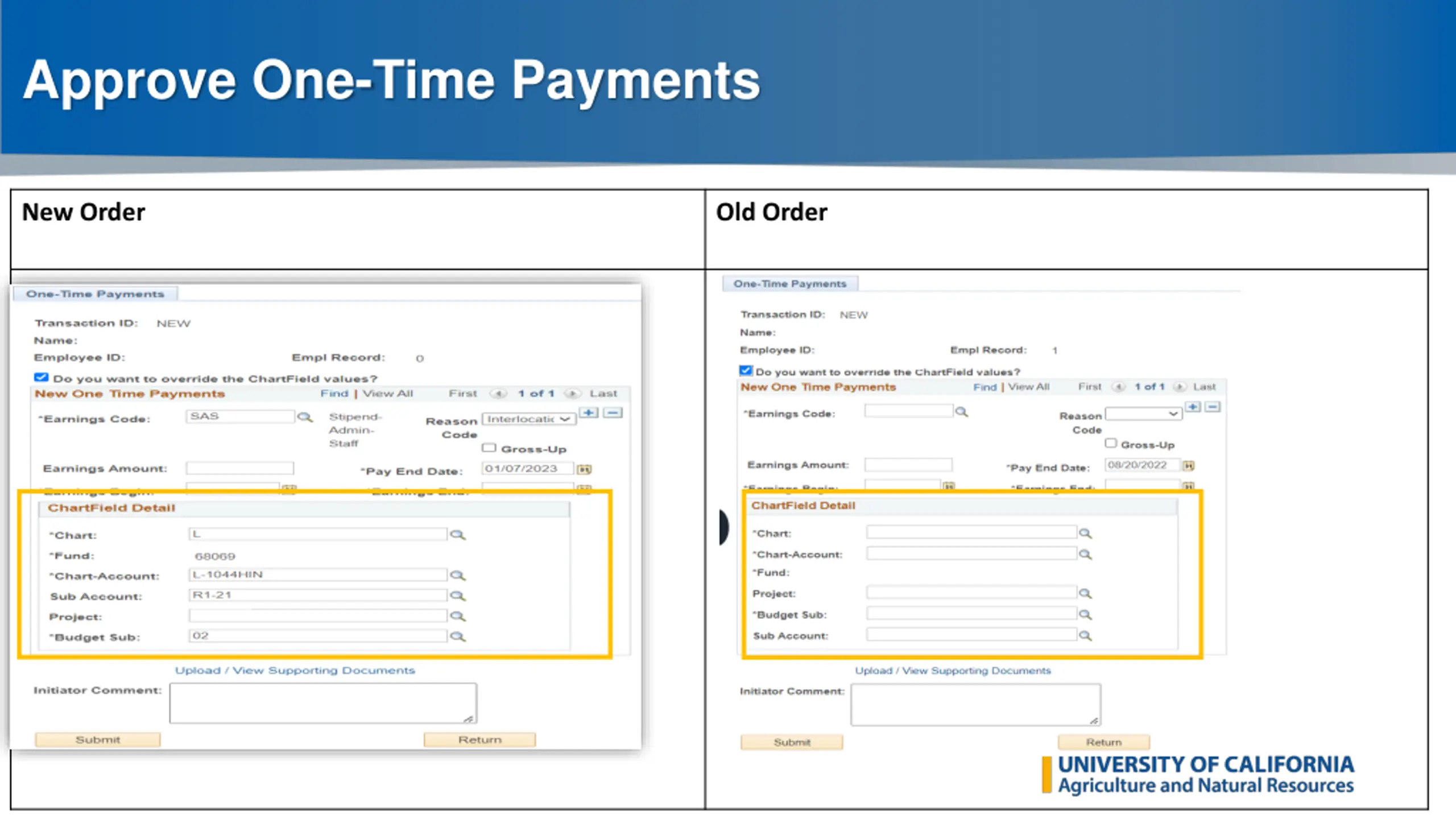Look up Chart-Account in New Order
The height and width of the screenshot is (819, 1456).
(457, 576)
